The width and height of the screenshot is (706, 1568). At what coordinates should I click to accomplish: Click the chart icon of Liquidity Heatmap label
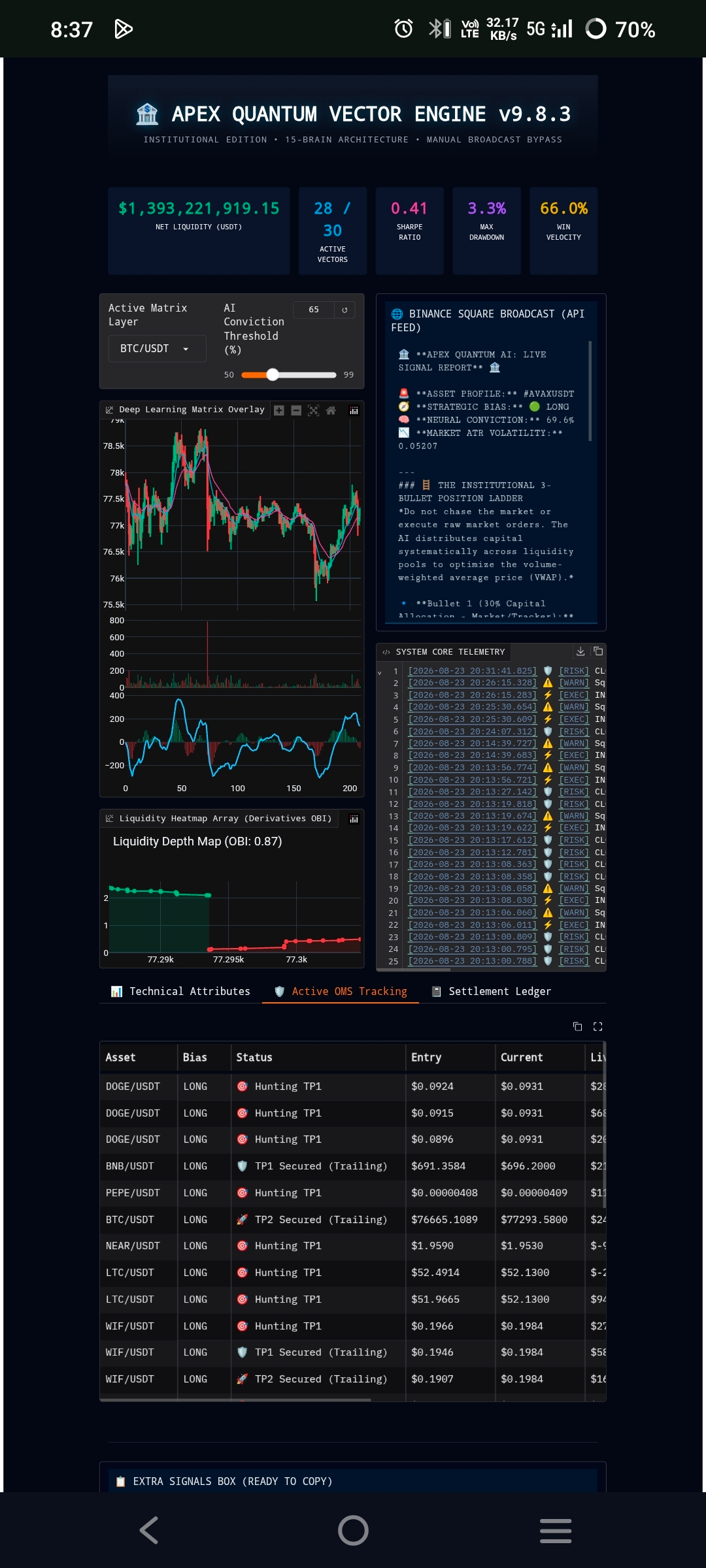109,819
